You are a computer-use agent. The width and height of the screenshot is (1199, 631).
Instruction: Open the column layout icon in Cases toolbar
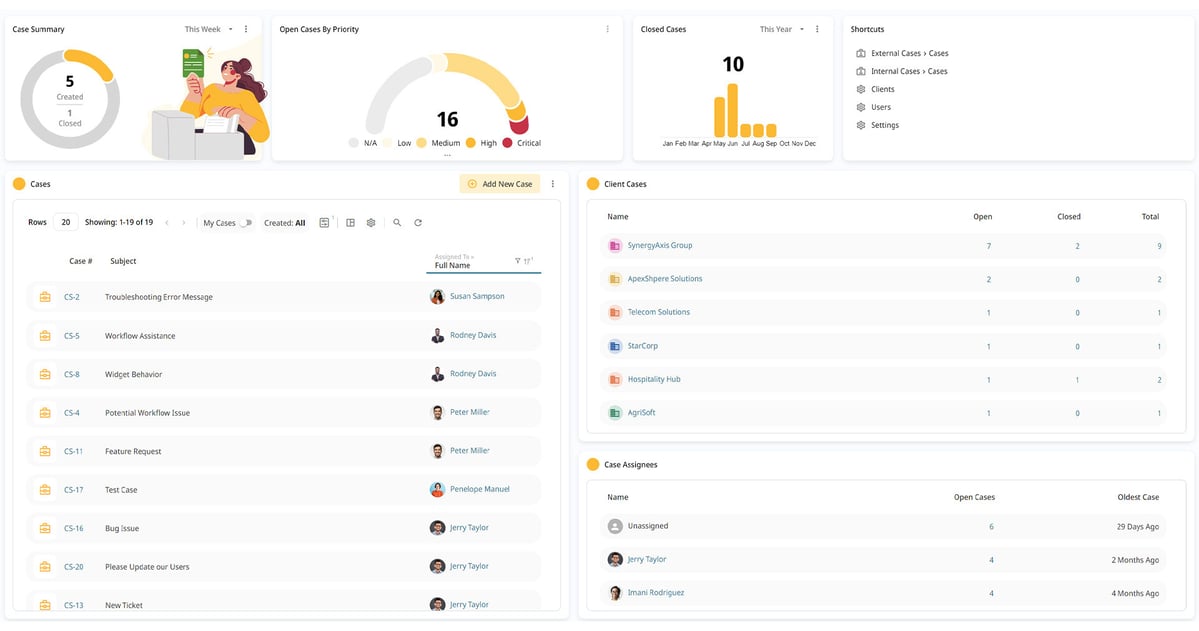coord(351,223)
